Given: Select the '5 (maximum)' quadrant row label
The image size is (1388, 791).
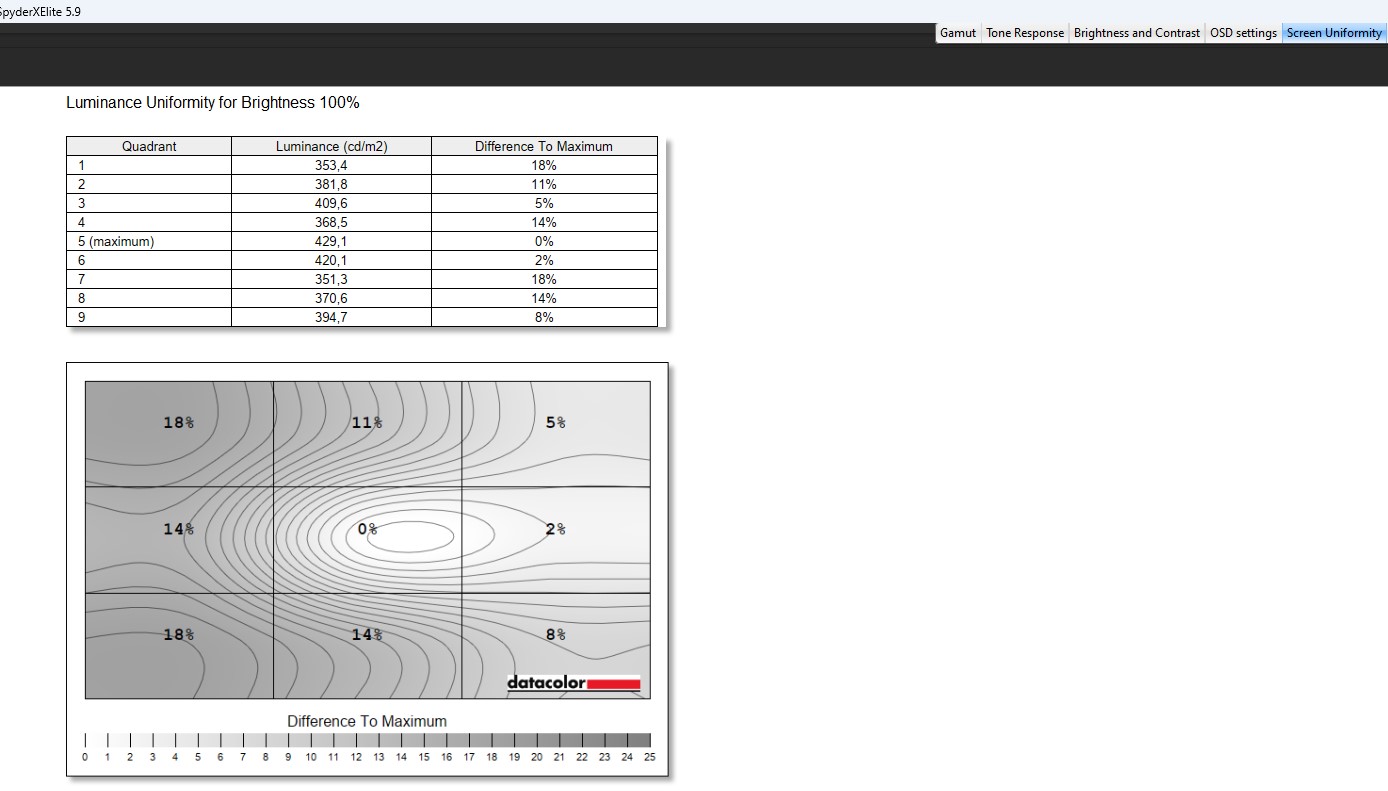Looking at the screenshot, I should (117, 241).
